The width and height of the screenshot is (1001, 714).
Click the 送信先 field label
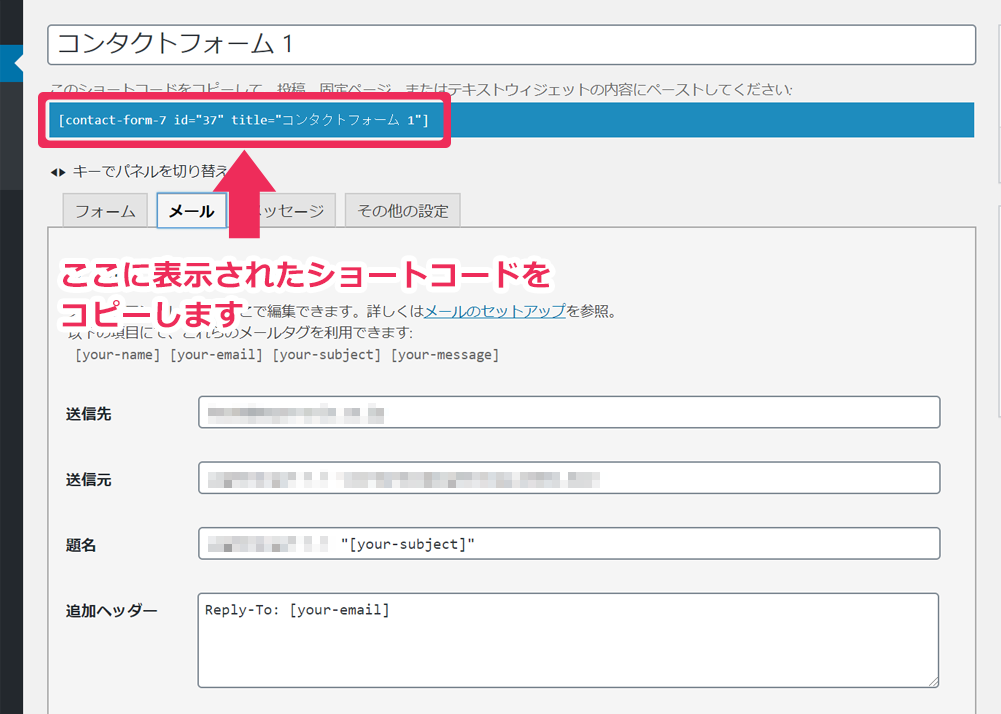tap(88, 413)
